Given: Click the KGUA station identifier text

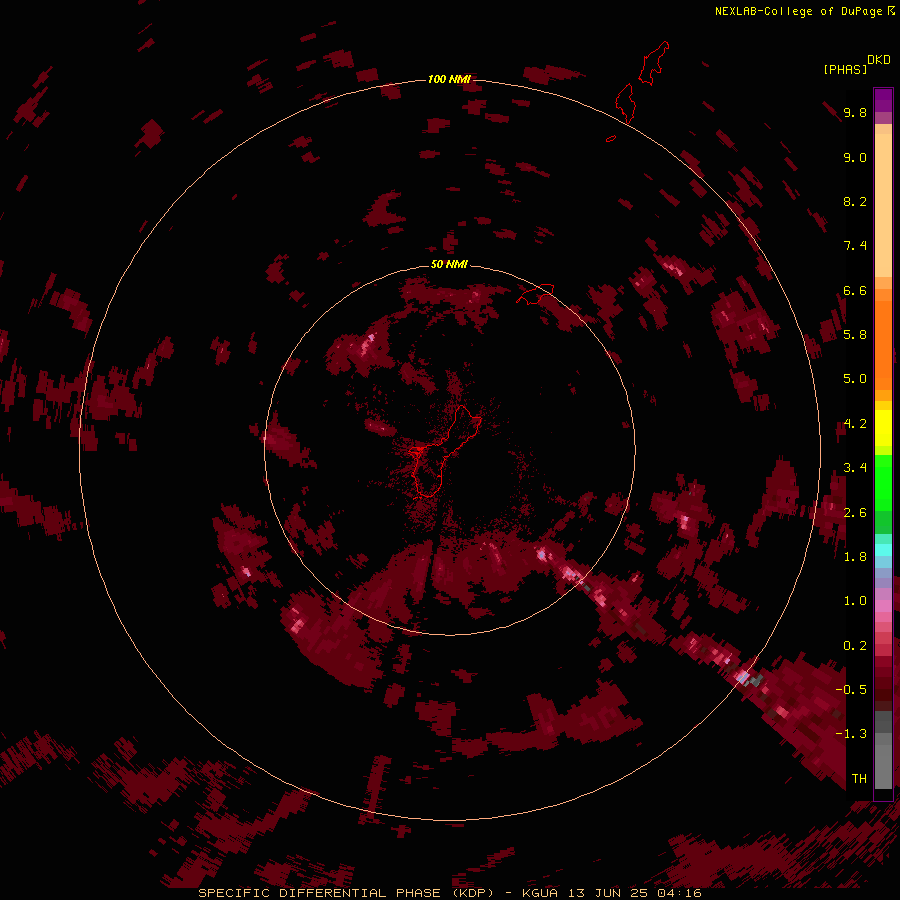Looking at the screenshot, I should click(x=540, y=893).
